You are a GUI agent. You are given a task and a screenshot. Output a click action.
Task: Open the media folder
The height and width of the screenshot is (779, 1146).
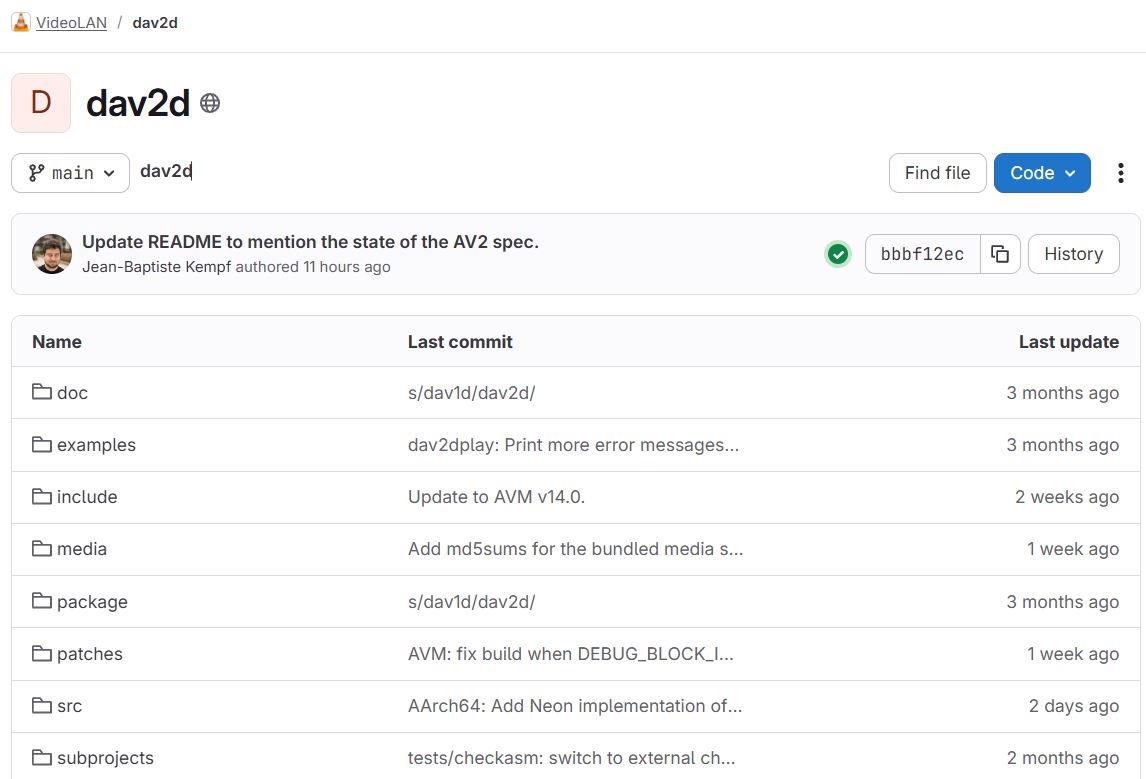point(82,549)
